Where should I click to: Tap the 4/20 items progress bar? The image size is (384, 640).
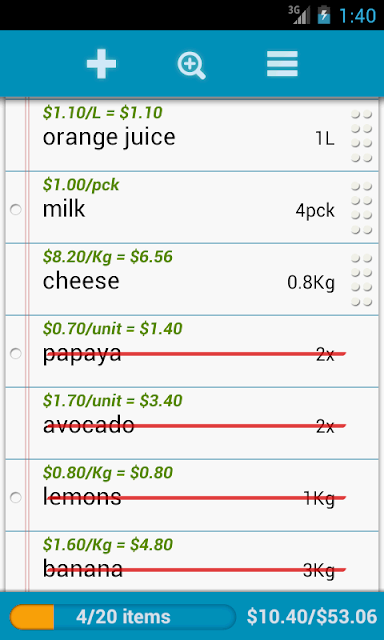123,616
